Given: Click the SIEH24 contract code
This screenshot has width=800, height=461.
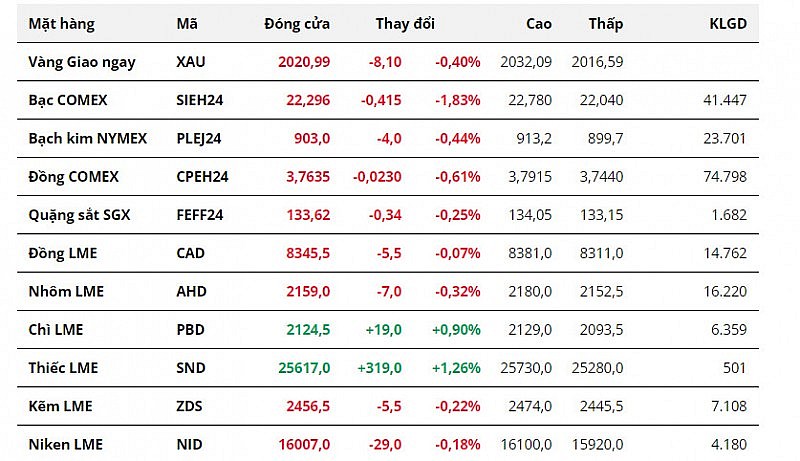Looking at the screenshot, I should point(198,100).
